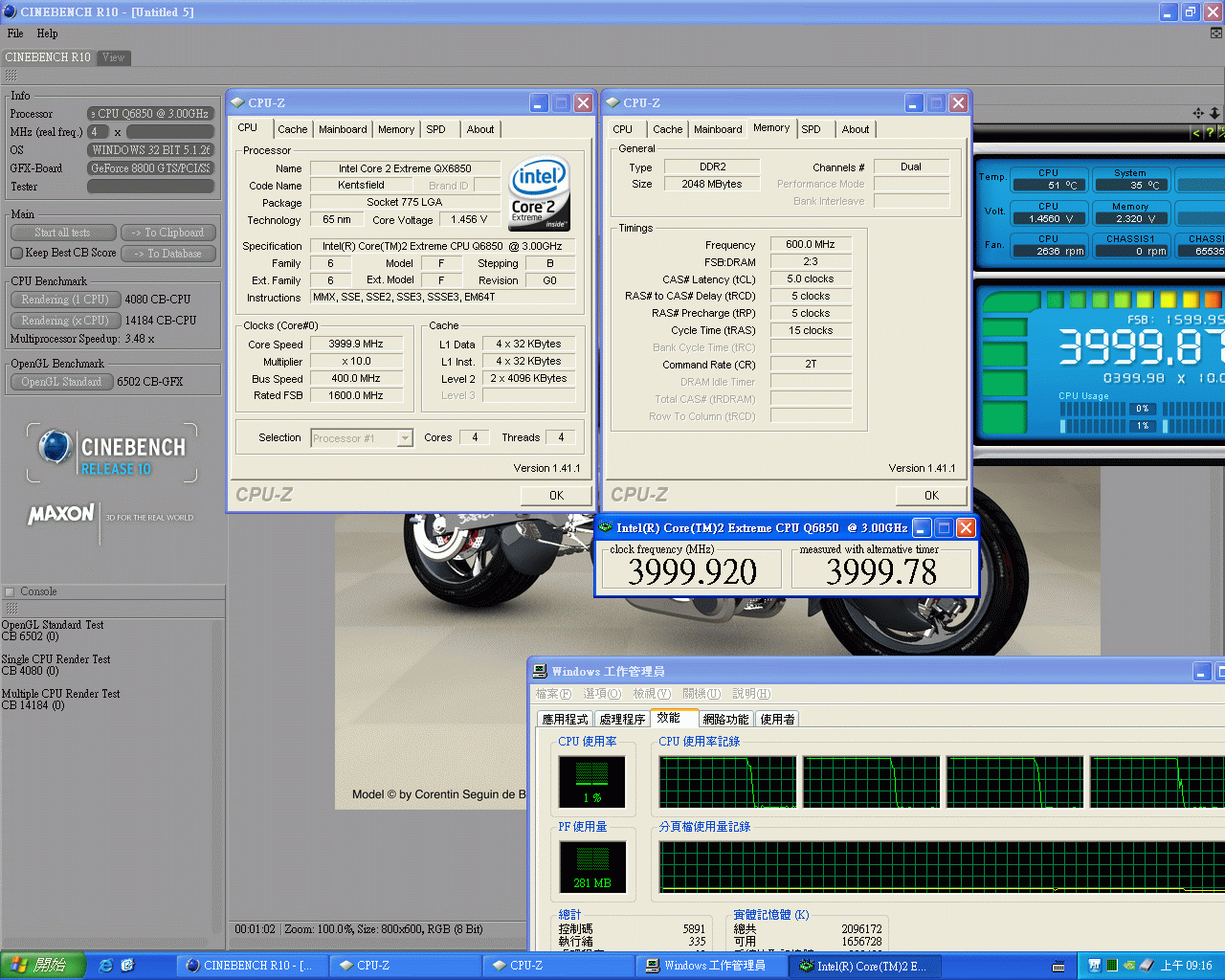The image size is (1225, 980).
Task: Click the CPU-Z title bar icon of memory window
Action: coord(613,102)
